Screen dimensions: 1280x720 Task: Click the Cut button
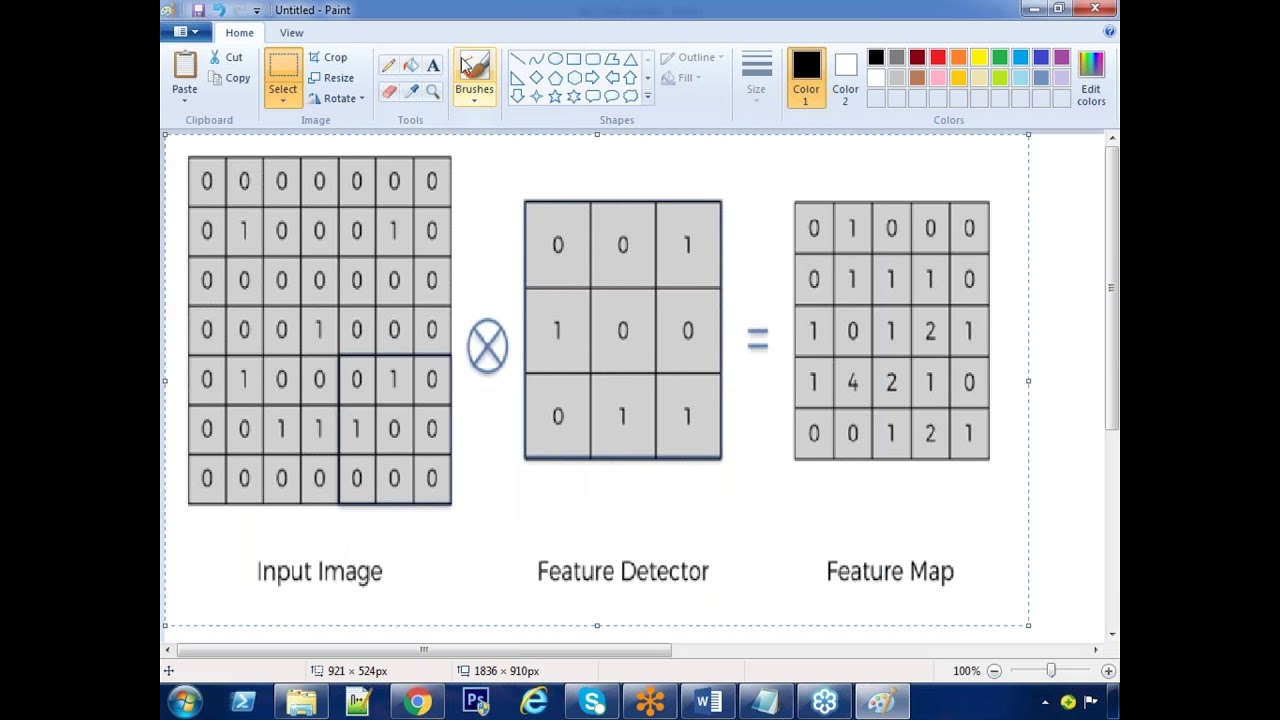(x=226, y=58)
